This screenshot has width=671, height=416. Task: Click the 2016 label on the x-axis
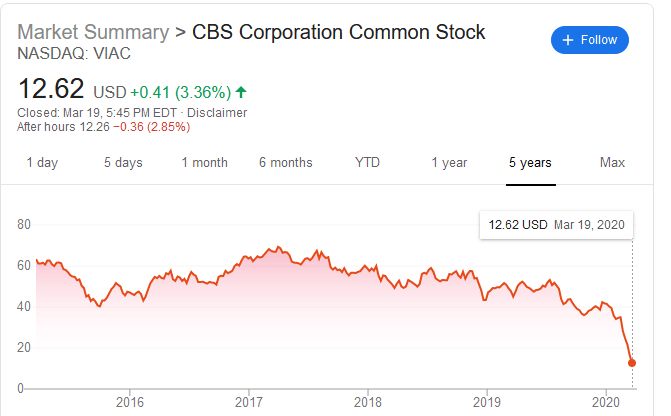pyautogui.click(x=129, y=402)
